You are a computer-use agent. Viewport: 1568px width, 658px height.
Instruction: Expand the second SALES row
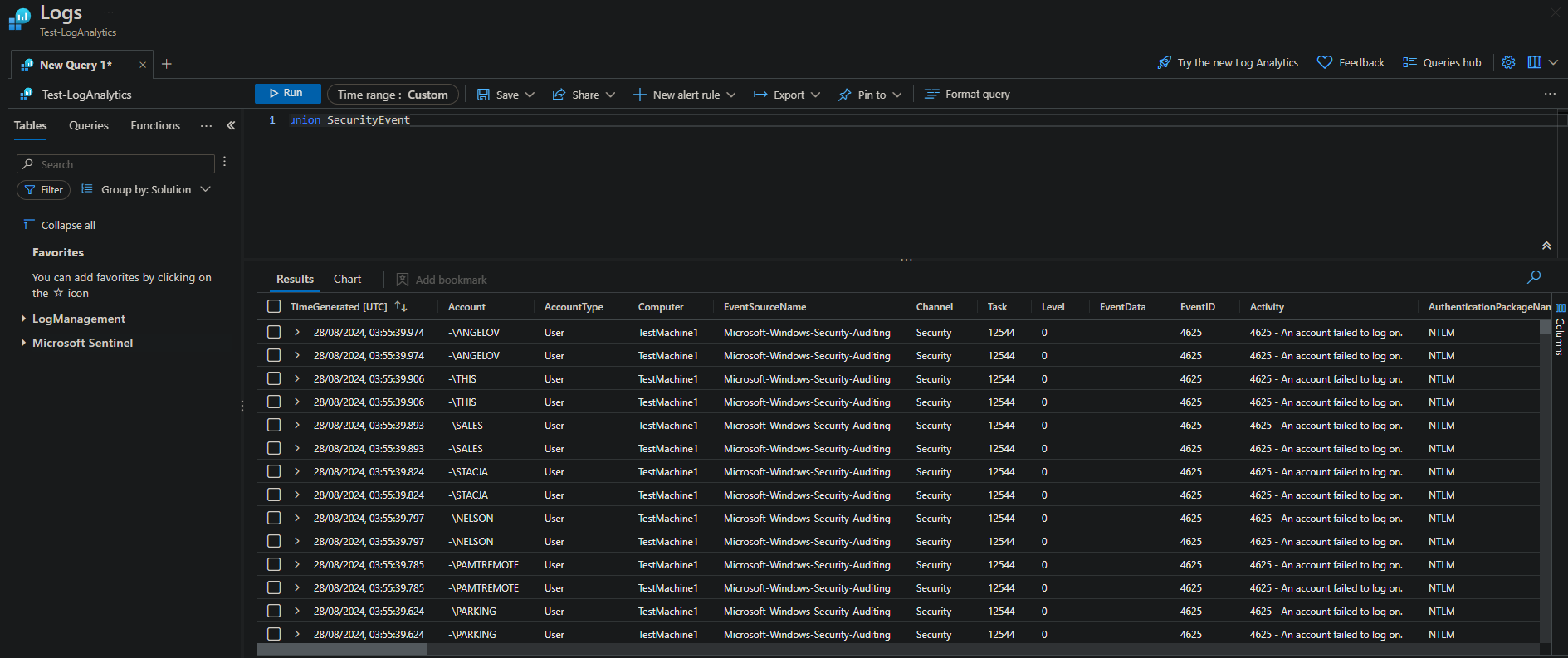tap(297, 448)
